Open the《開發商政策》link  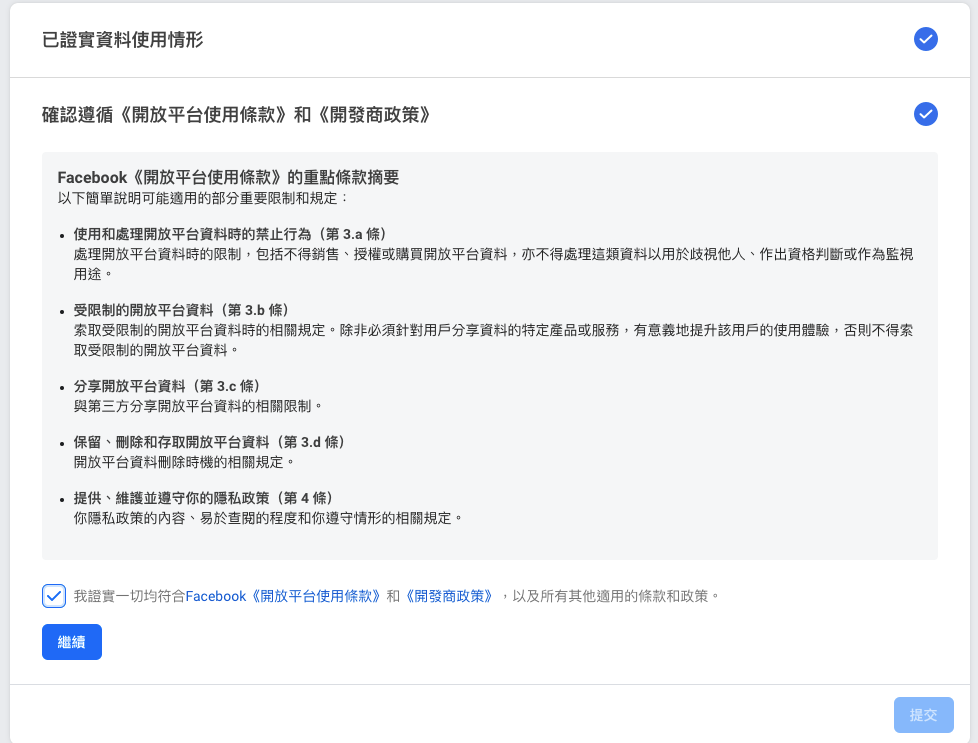click(449, 596)
